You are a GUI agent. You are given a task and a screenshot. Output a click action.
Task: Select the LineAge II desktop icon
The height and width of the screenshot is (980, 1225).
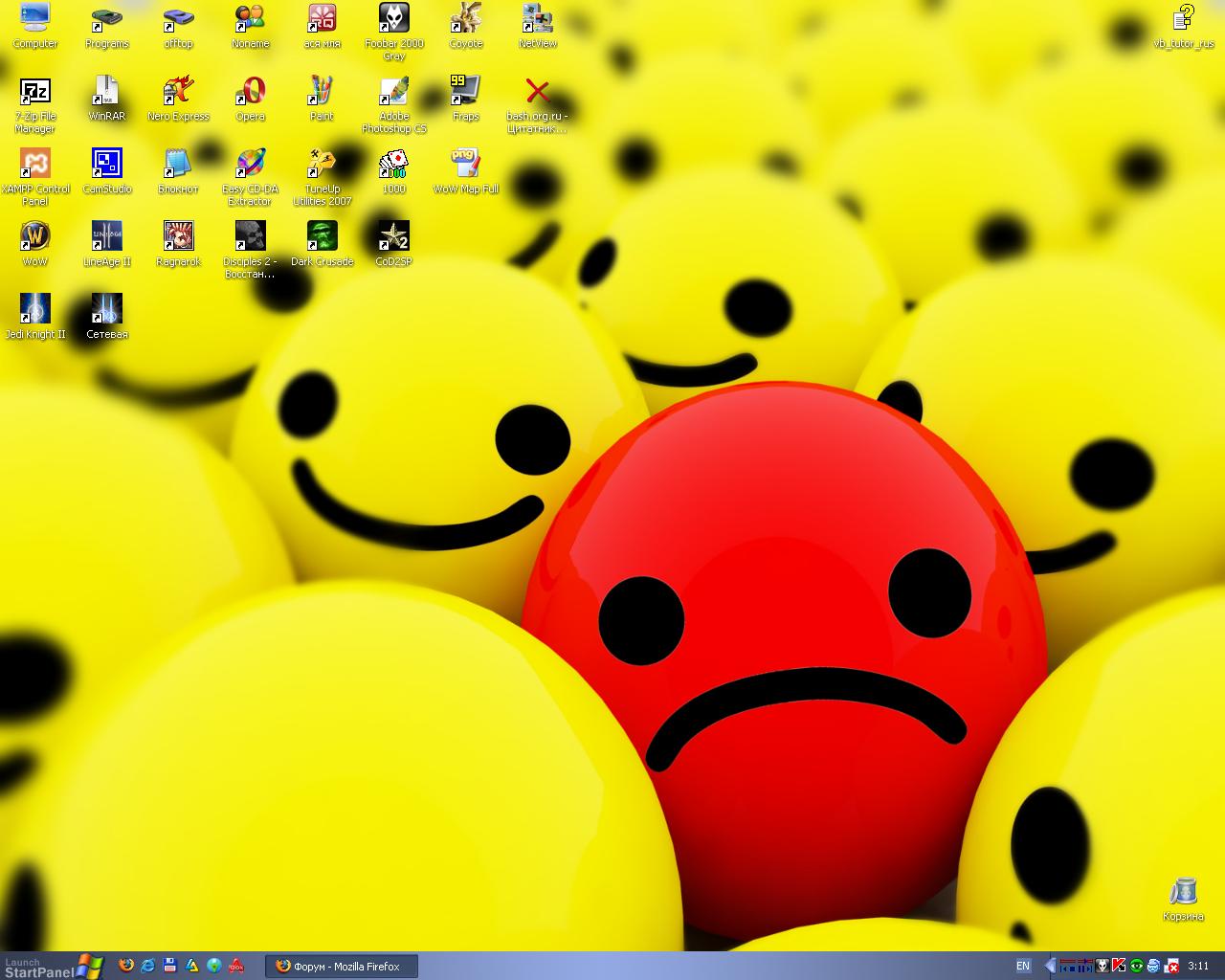(x=107, y=245)
